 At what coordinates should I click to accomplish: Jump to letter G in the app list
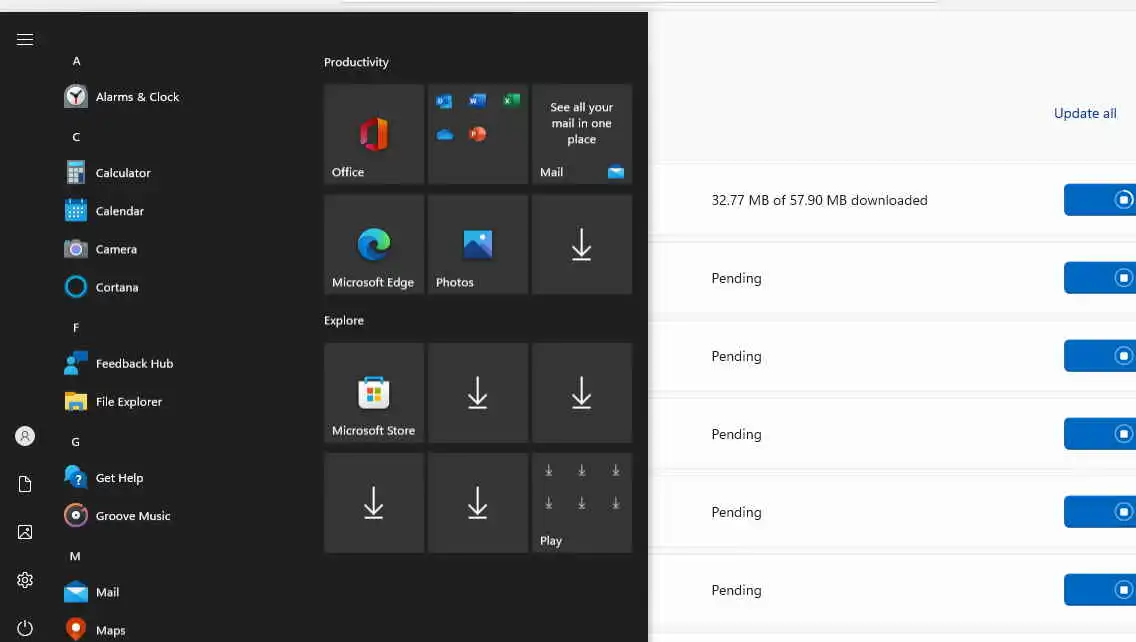pyautogui.click(x=75, y=442)
